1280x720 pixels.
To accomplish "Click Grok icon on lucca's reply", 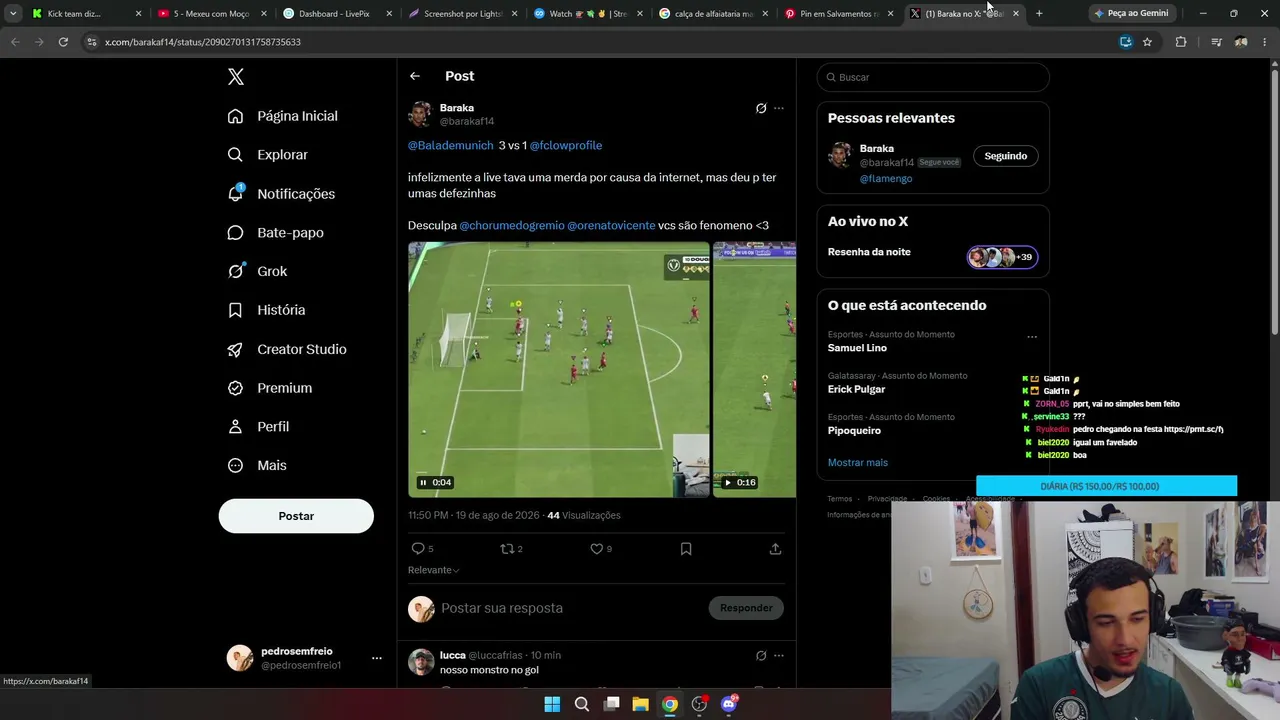I will (761, 656).
